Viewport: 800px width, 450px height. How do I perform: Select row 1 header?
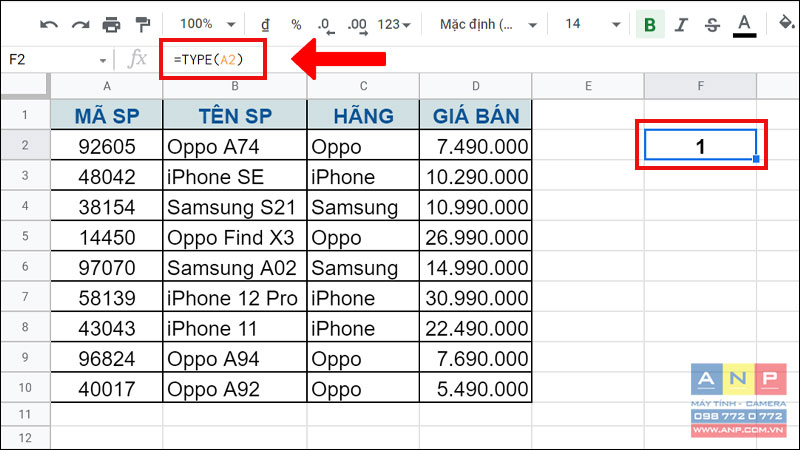(25, 115)
